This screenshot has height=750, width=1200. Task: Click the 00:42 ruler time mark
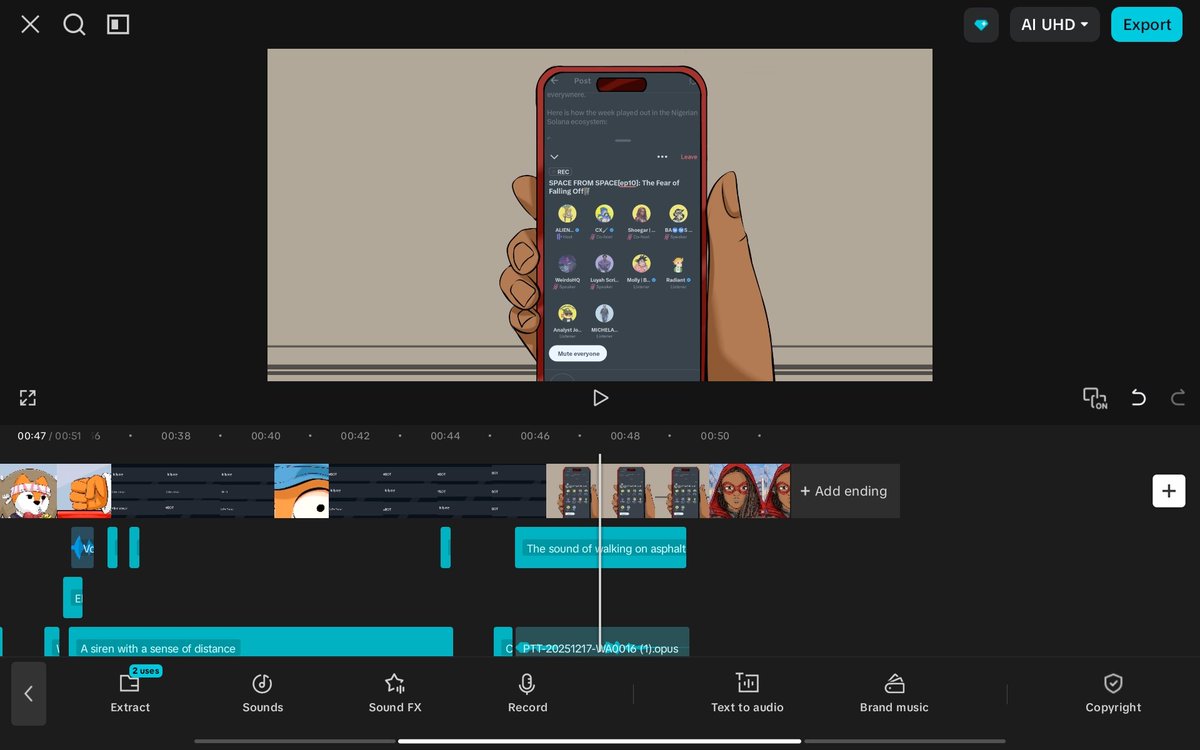coord(355,436)
